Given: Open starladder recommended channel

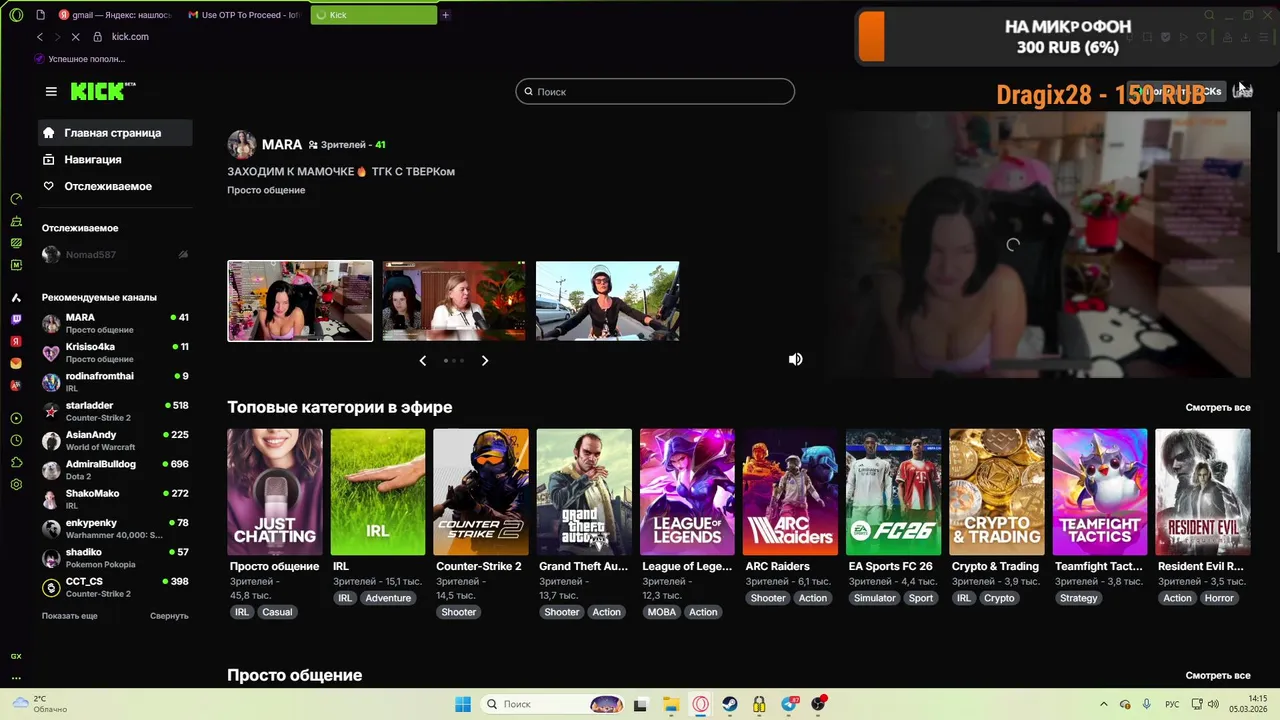Looking at the screenshot, I should click(x=115, y=411).
